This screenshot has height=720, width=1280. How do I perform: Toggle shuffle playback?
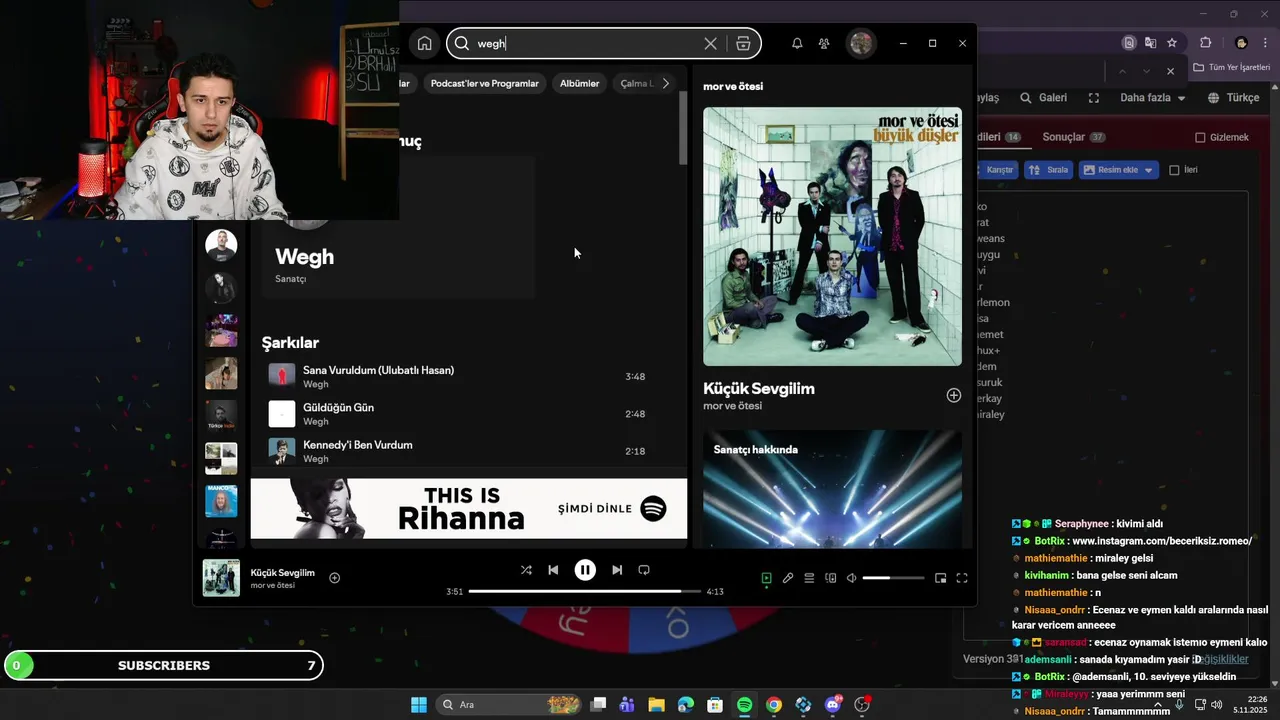(526, 570)
